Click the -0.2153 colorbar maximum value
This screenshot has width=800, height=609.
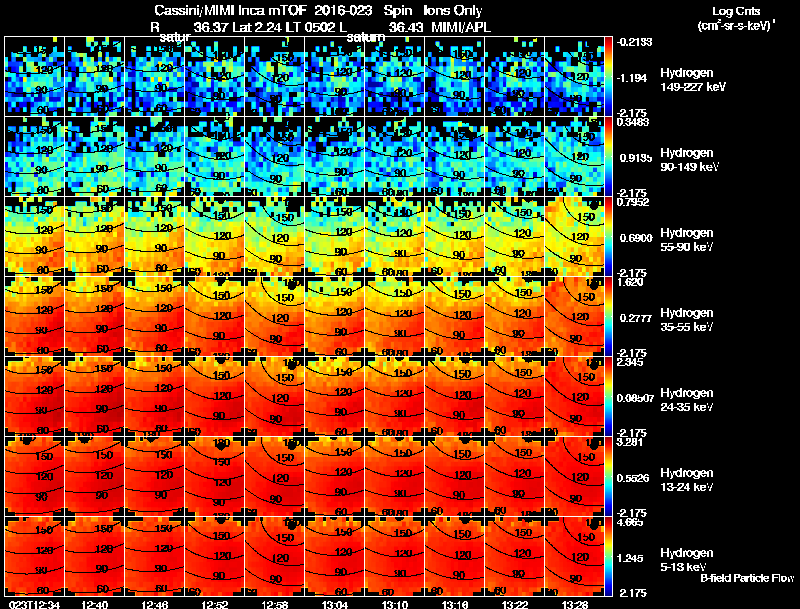coord(634,42)
